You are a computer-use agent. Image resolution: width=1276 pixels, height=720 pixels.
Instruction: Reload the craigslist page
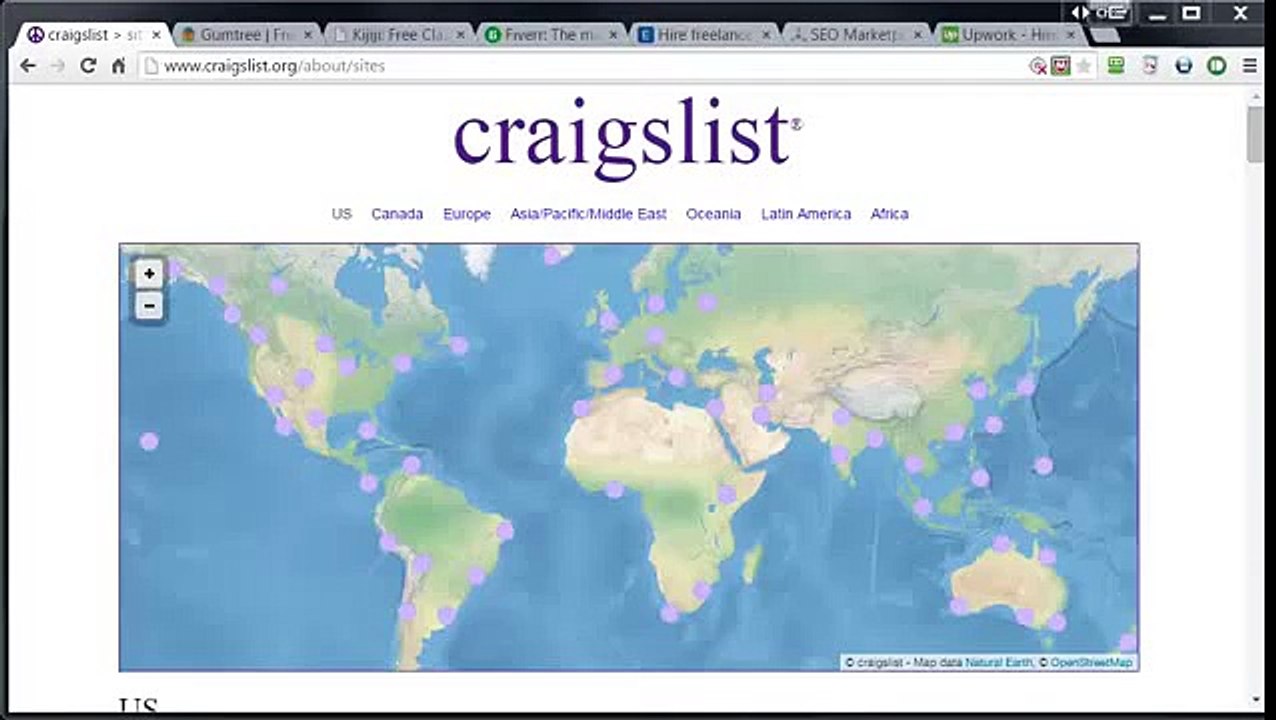pos(88,66)
